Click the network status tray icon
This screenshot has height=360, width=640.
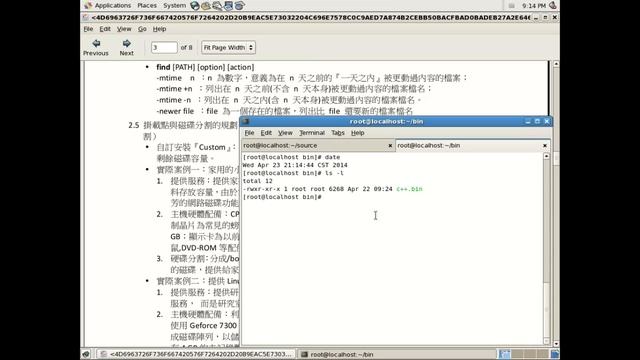coord(511,6)
